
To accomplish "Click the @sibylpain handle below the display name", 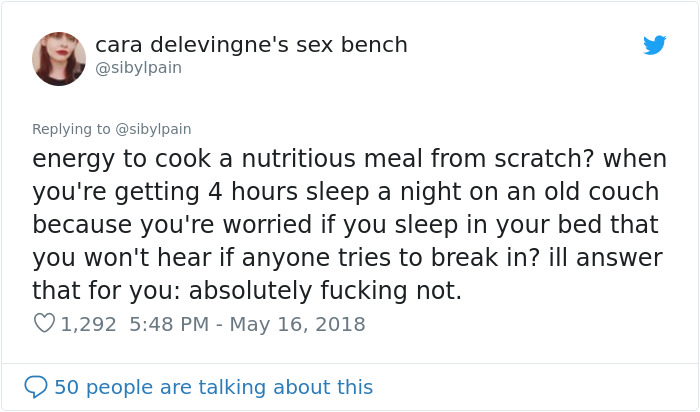I will pyautogui.click(x=138, y=68).
